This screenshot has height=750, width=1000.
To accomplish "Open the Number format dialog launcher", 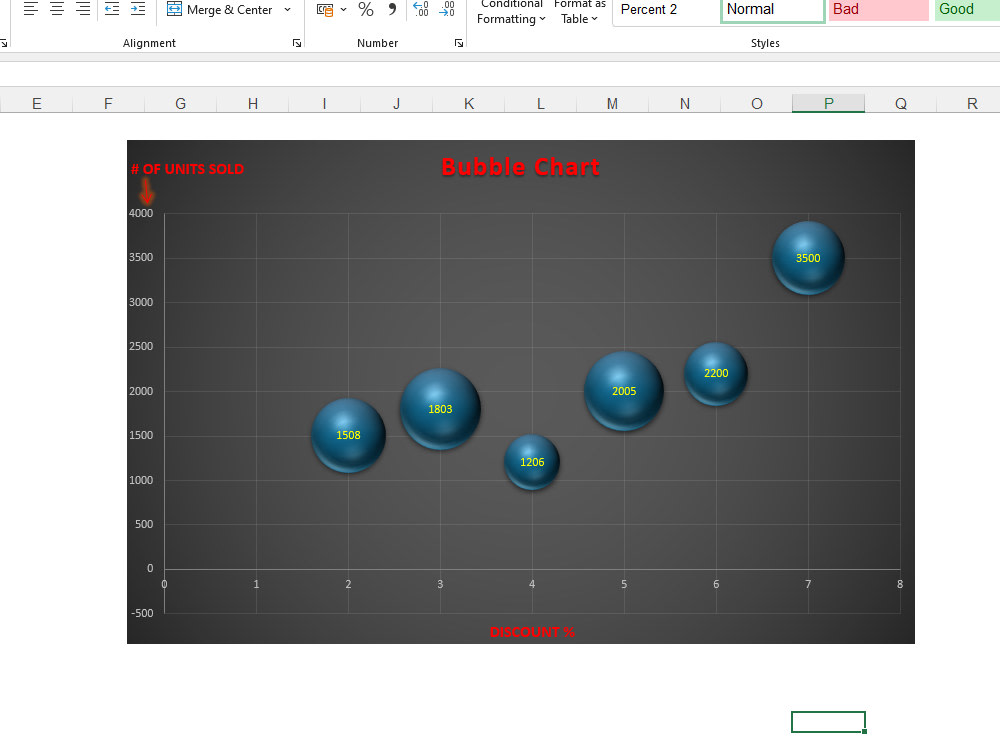I will (459, 43).
